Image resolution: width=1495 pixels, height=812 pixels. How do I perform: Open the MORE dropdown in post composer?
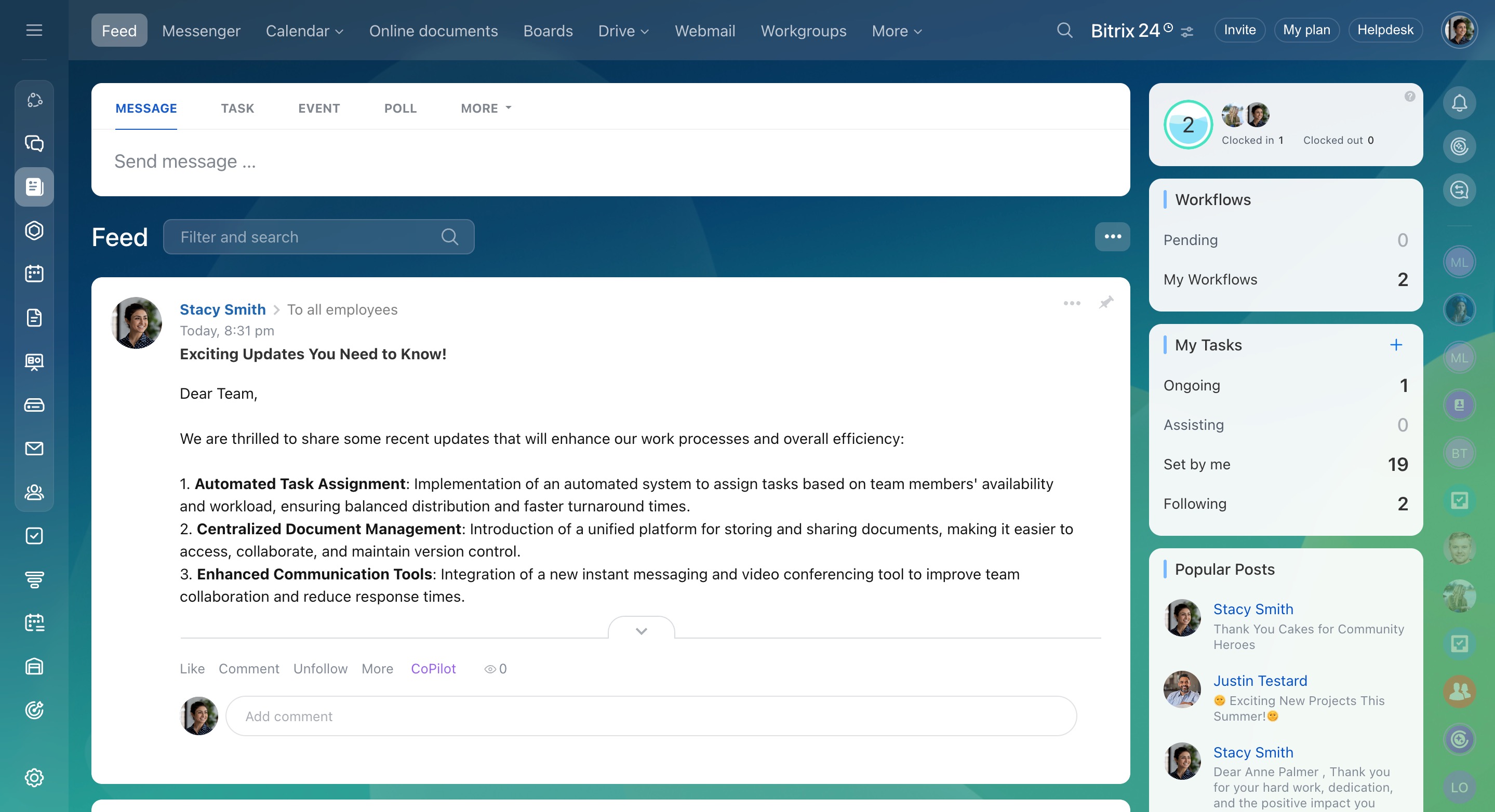486,109
